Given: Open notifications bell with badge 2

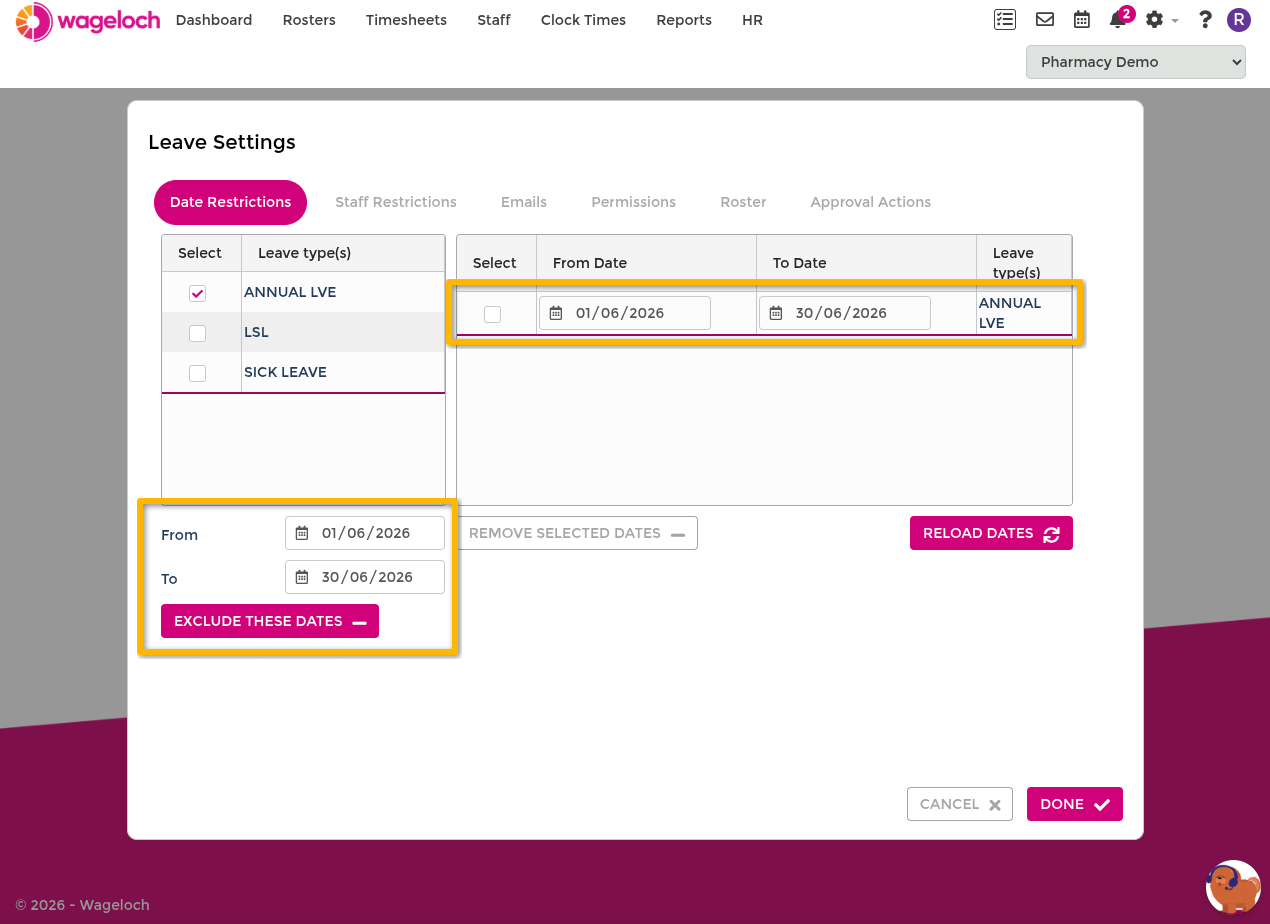Looking at the screenshot, I should [x=1120, y=18].
